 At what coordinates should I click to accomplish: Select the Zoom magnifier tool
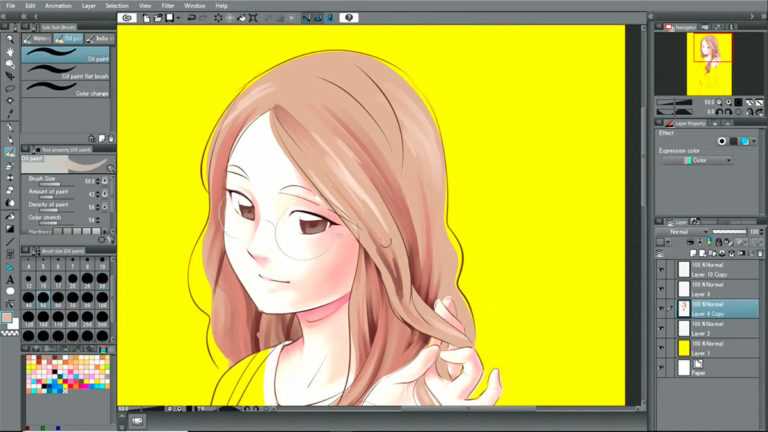pyautogui.click(x=10, y=37)
